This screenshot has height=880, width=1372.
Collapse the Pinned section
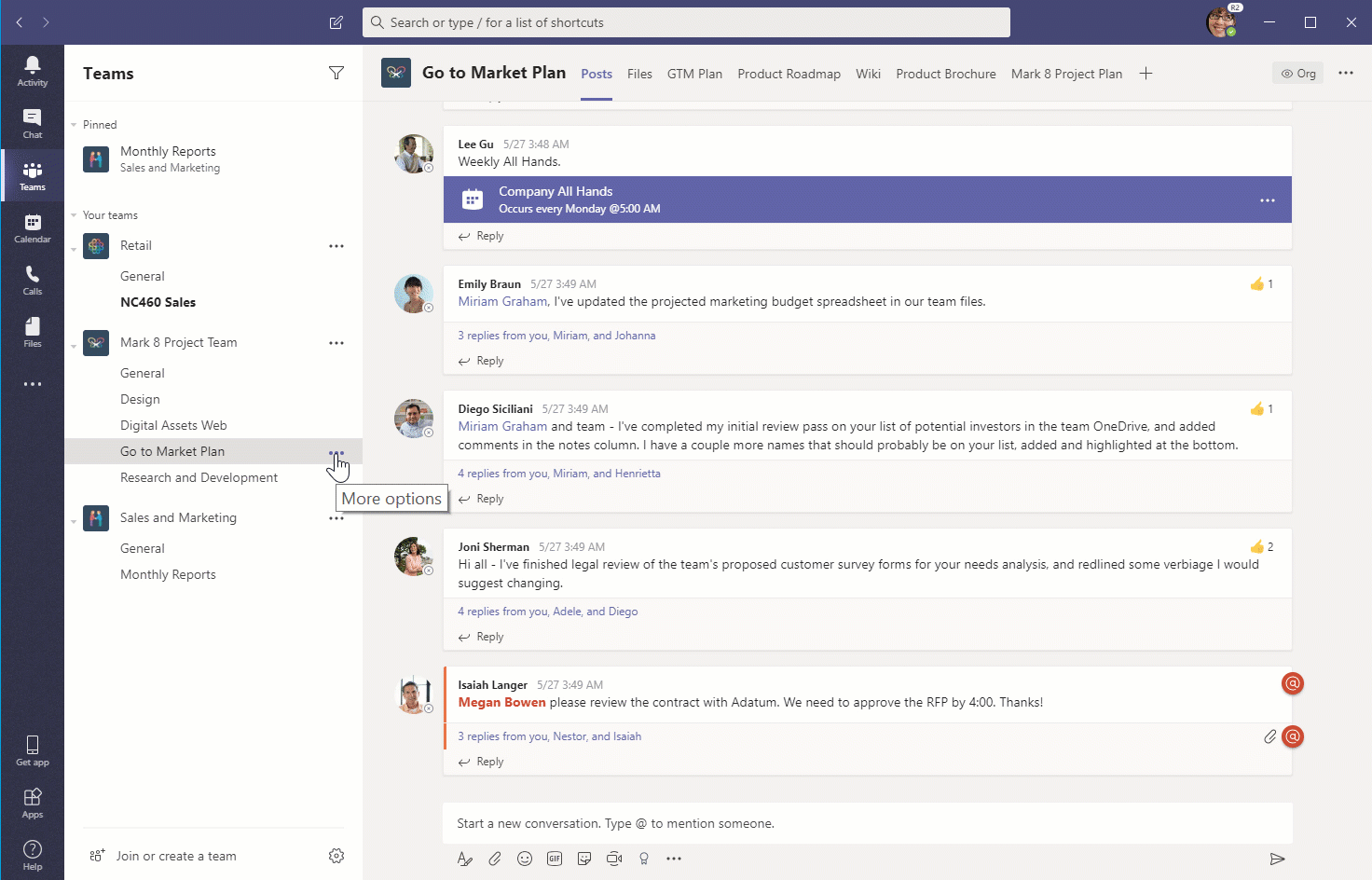(x=74, y=125)
